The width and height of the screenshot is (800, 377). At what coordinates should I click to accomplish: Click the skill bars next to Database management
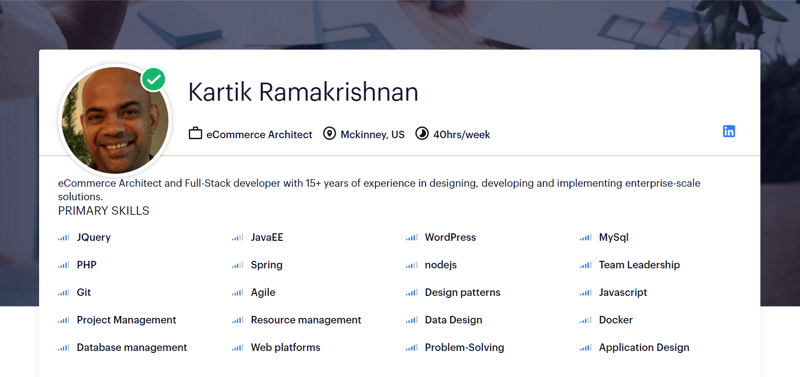(x=63, y=348)
